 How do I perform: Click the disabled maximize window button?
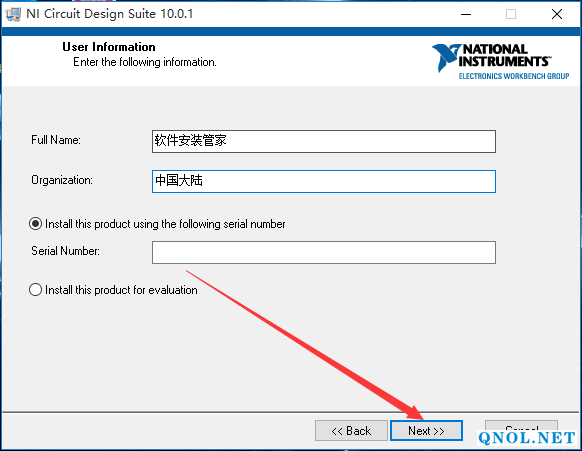tap(511, 14)
